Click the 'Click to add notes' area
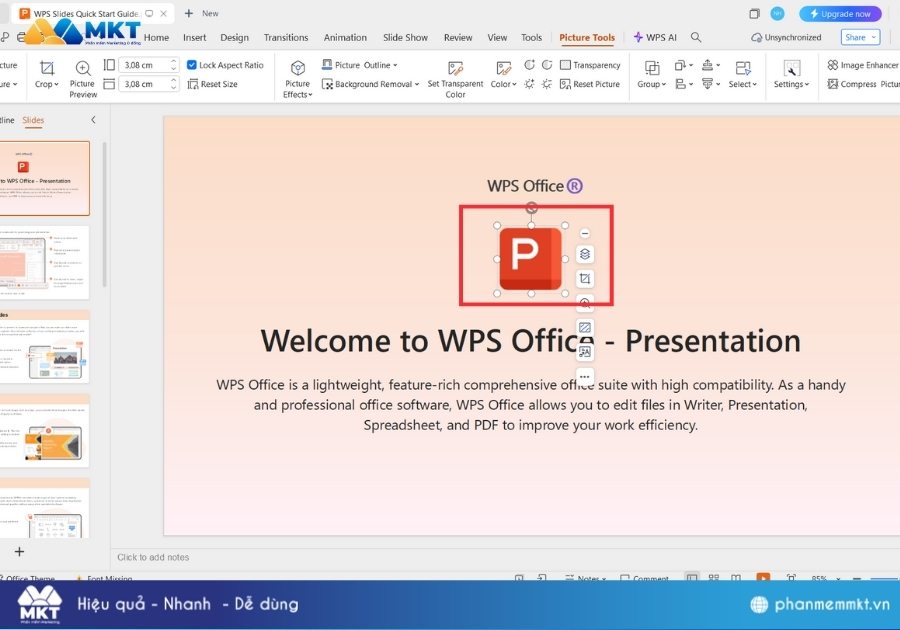The width and height of the screenshot is (900, 630). [x=153, y=557]
